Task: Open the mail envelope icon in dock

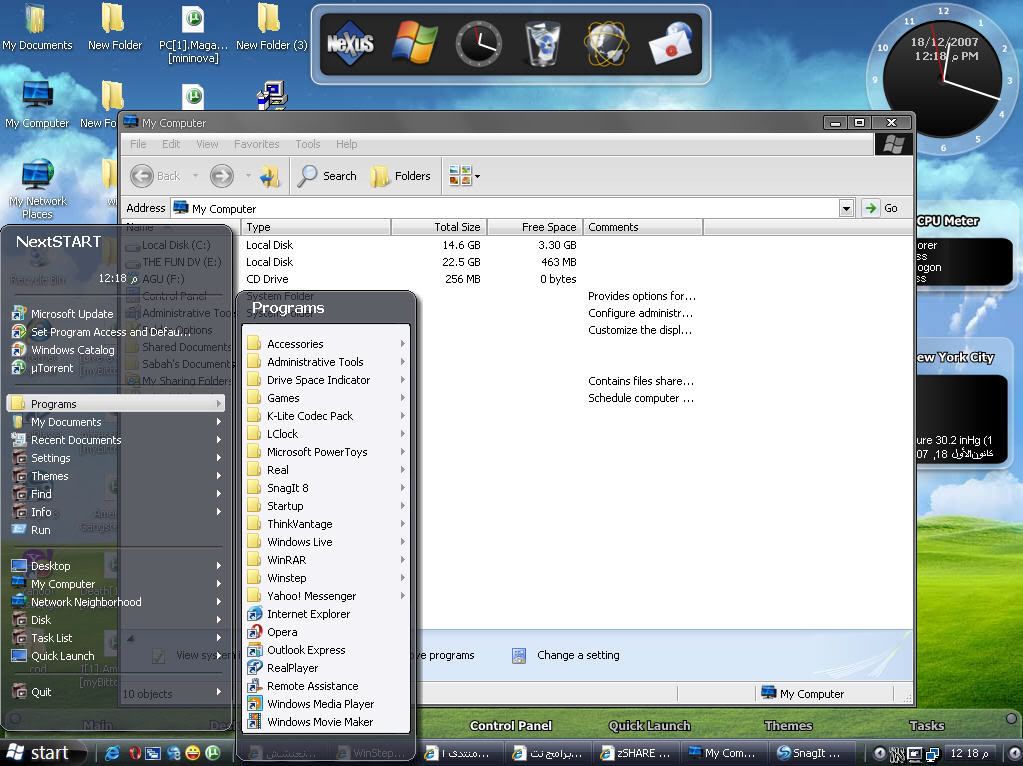Action: (x=671, y=44)
